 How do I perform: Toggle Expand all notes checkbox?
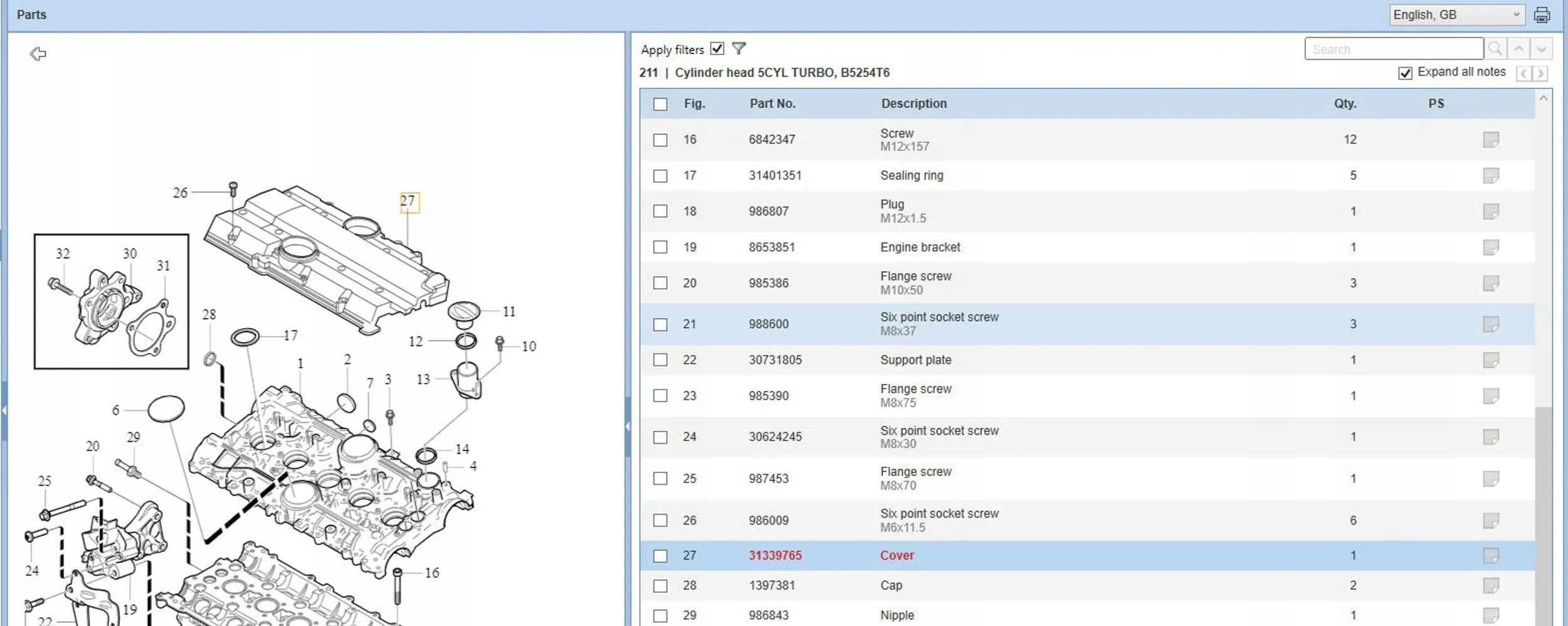tap(1406, 73)
